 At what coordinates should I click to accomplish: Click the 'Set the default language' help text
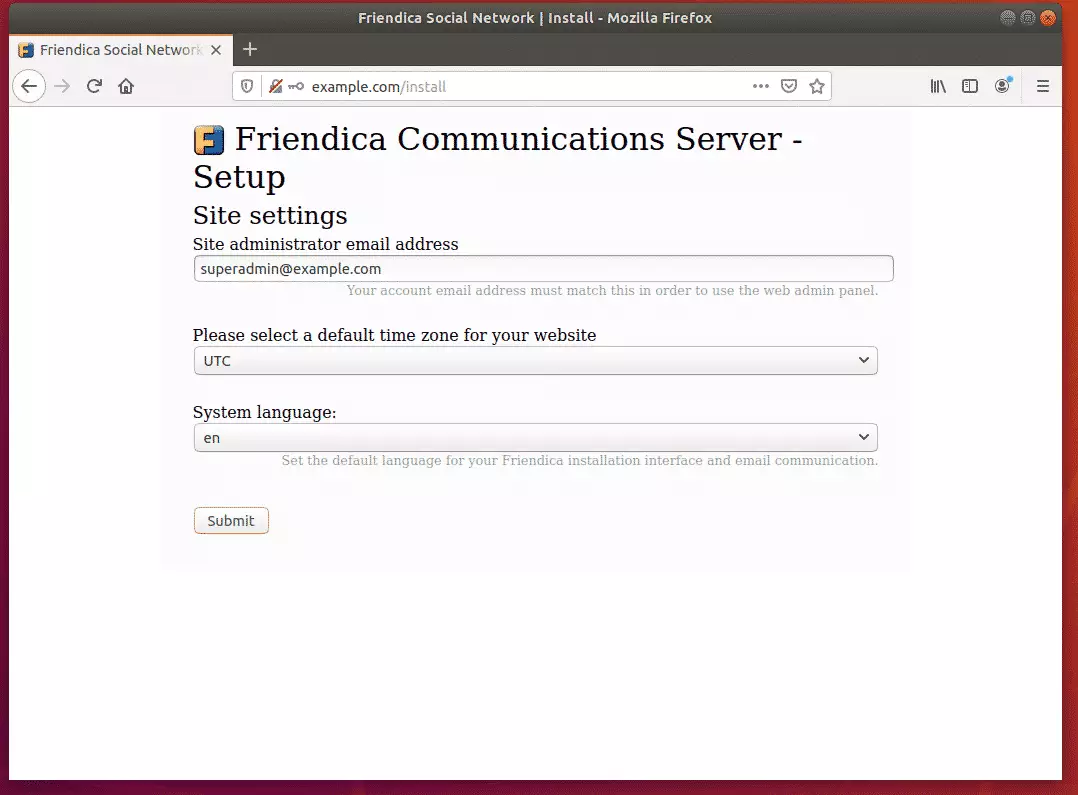(580, 461)
